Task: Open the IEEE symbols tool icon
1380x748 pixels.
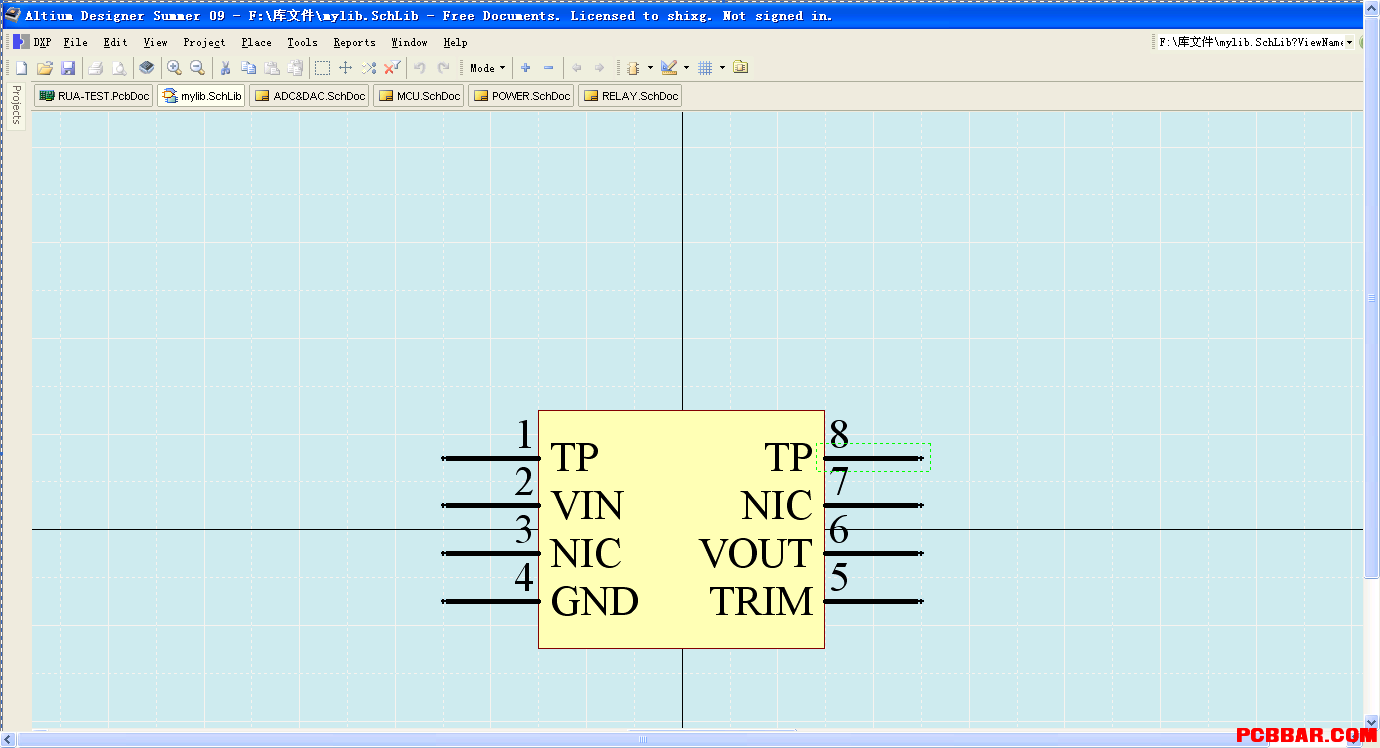Action: 633,68
